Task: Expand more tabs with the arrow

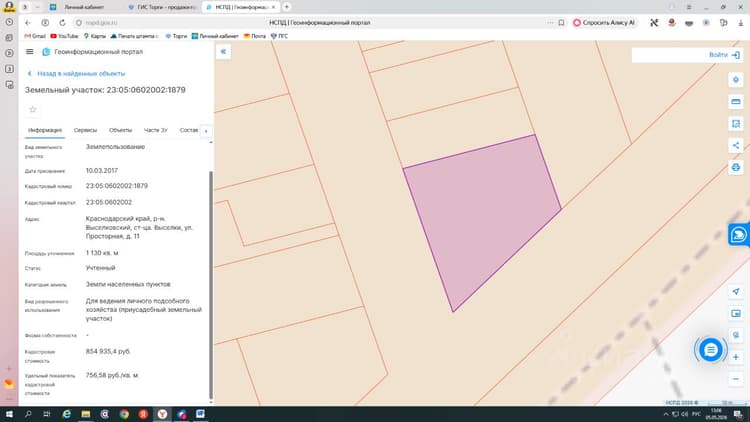Action: (206, 131)
